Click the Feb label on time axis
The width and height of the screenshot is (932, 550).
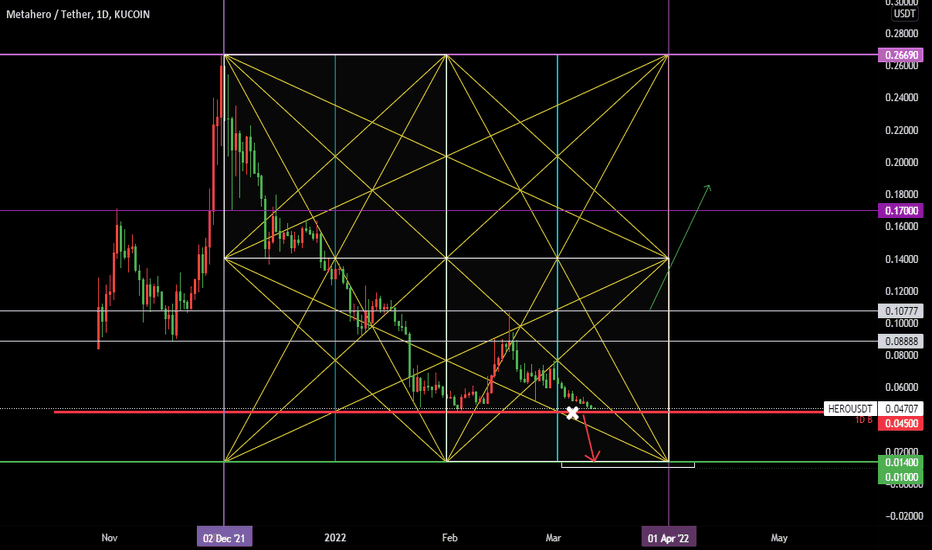(450, 538)
